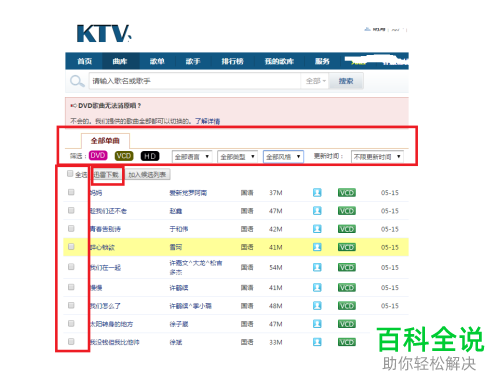The width and height of the screenshot is (500, 384).
Task: Open song link 青春告别诗
Action: pyautogui.click(x=105, y=229)
